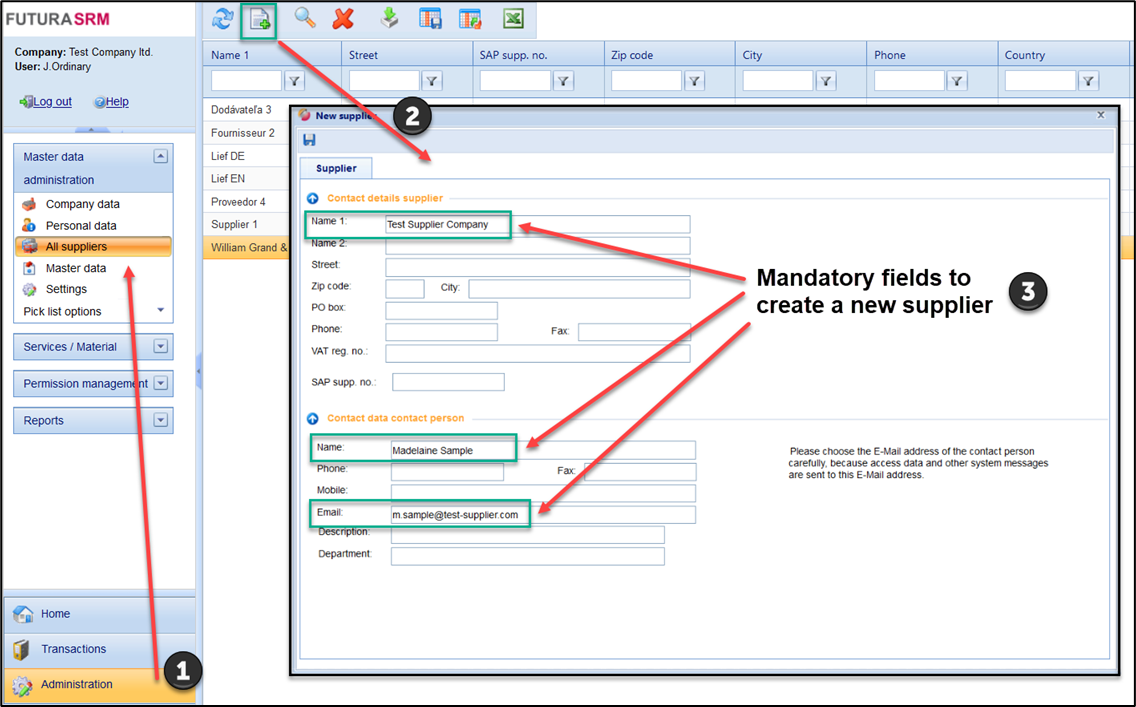Viewport: 1136px width, 707px height.
Task: Click the green download import icon
Action: [x=389, y=19]
